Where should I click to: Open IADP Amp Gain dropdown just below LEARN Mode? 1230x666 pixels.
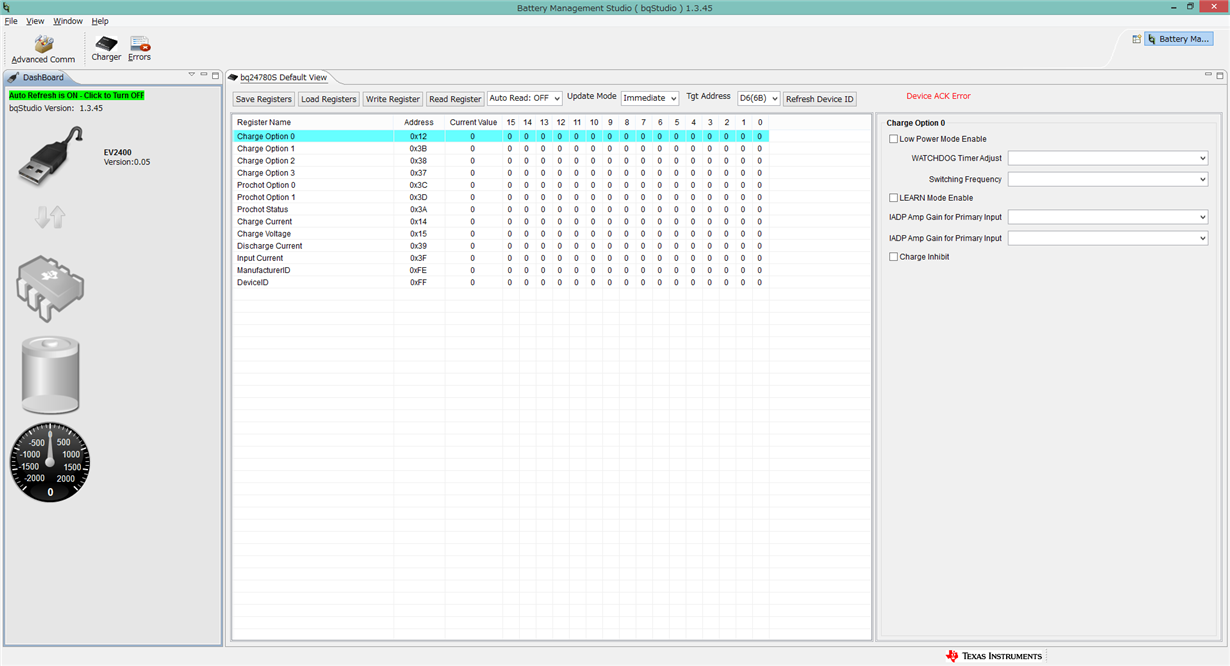click(1108, 217)
